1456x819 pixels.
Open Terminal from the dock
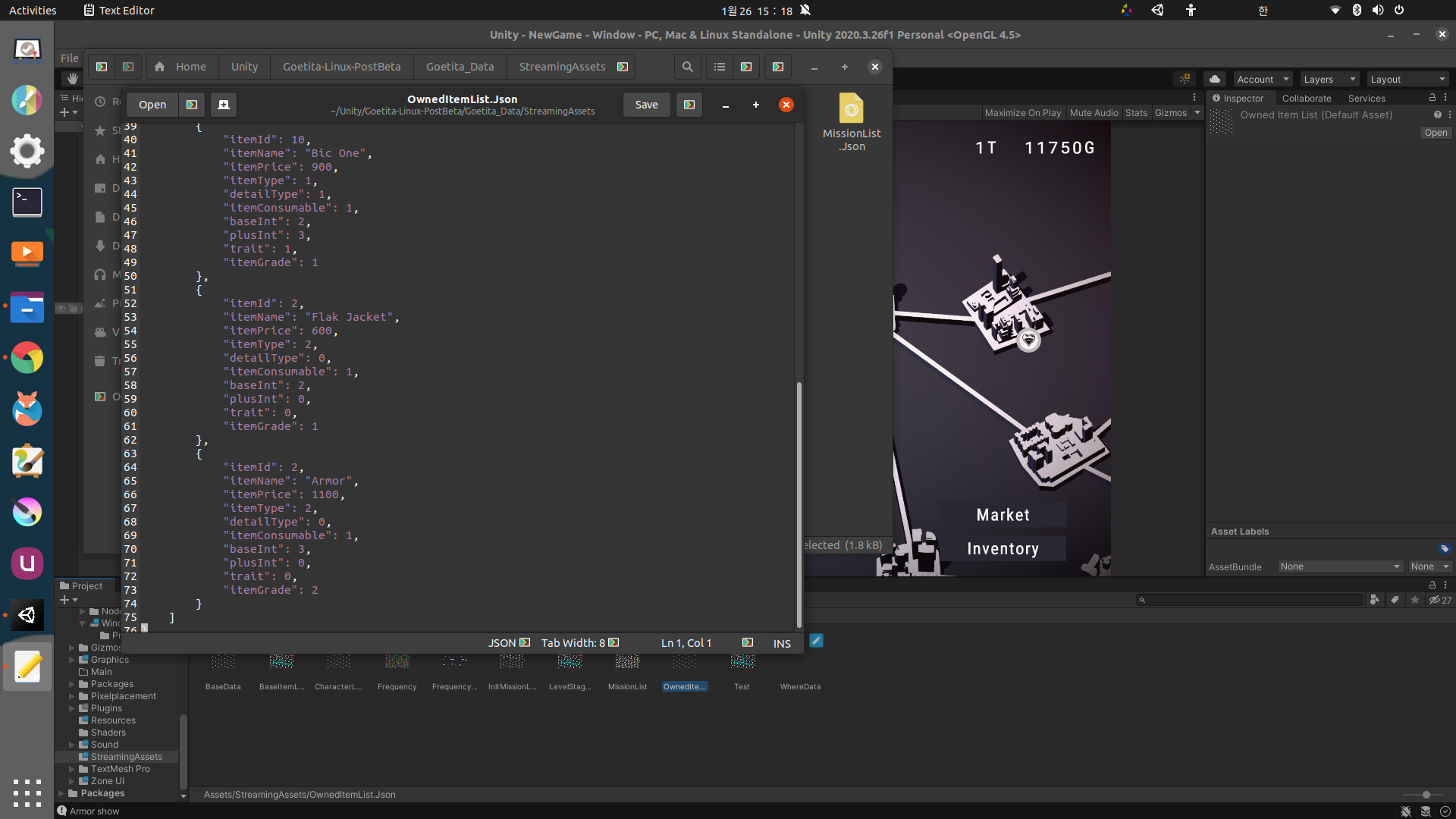(x=27, y=202)
